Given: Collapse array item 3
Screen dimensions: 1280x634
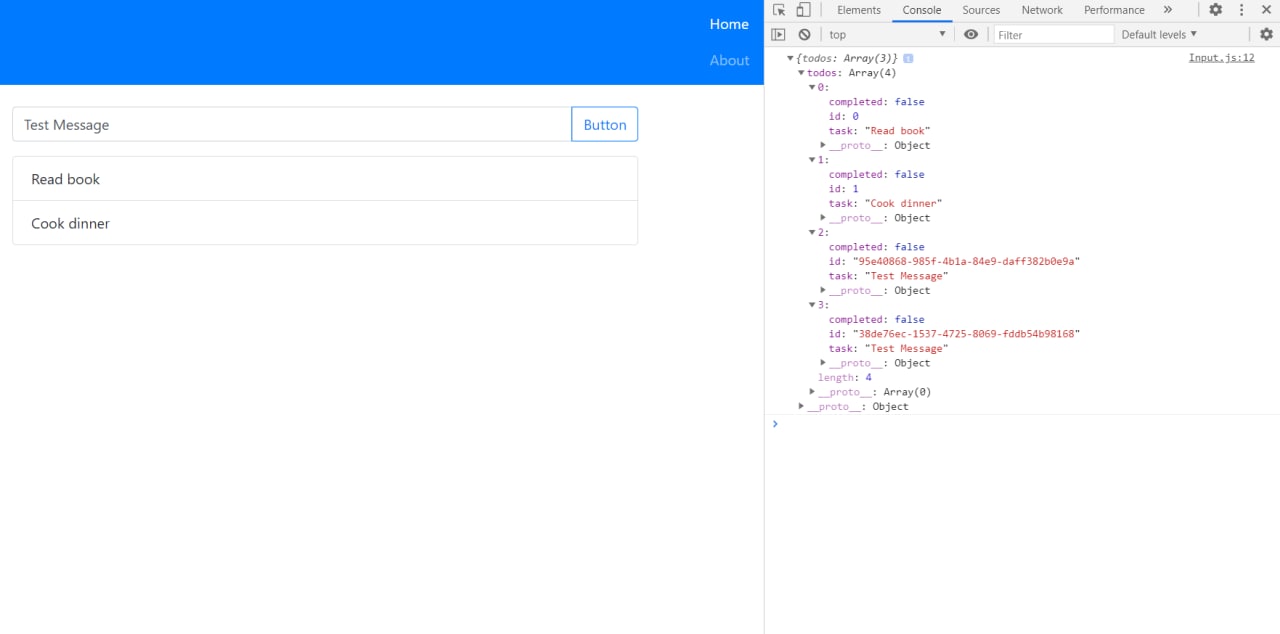Looking at the screenshot, I should click(812, 305).
